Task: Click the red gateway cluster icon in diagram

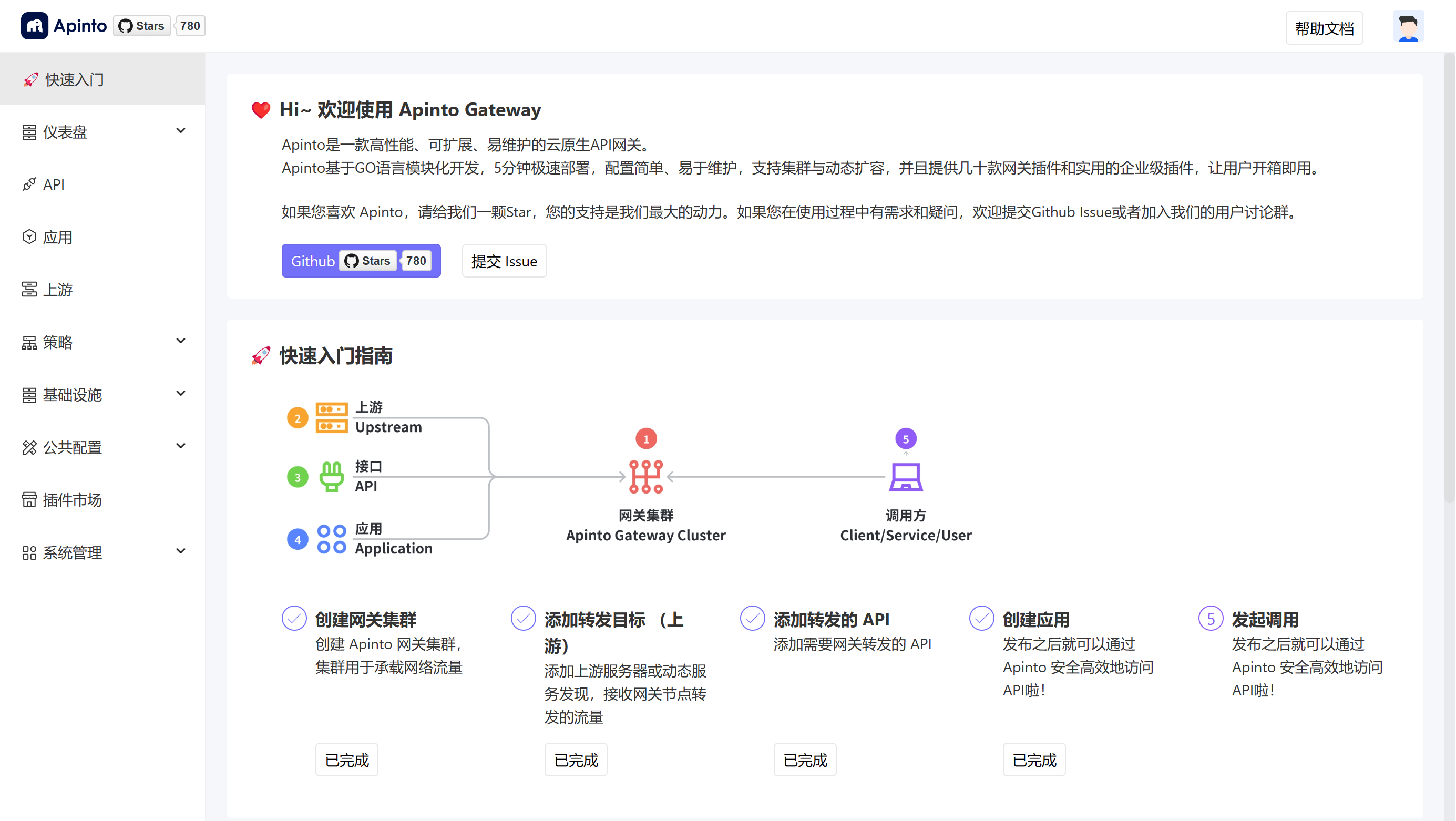Action: click(646, 477)
